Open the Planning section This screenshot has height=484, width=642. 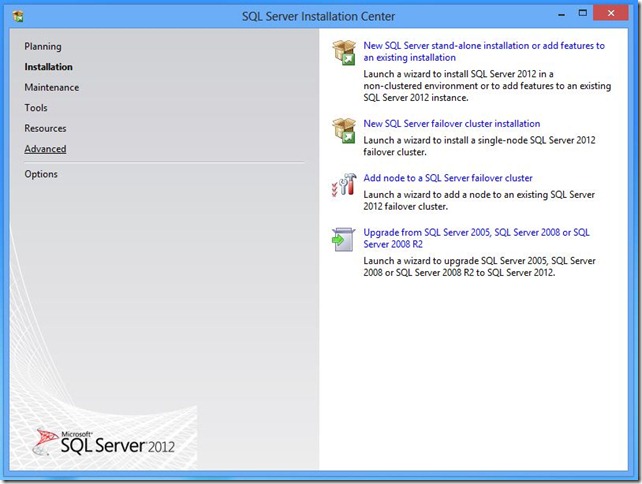coord(43,46)
